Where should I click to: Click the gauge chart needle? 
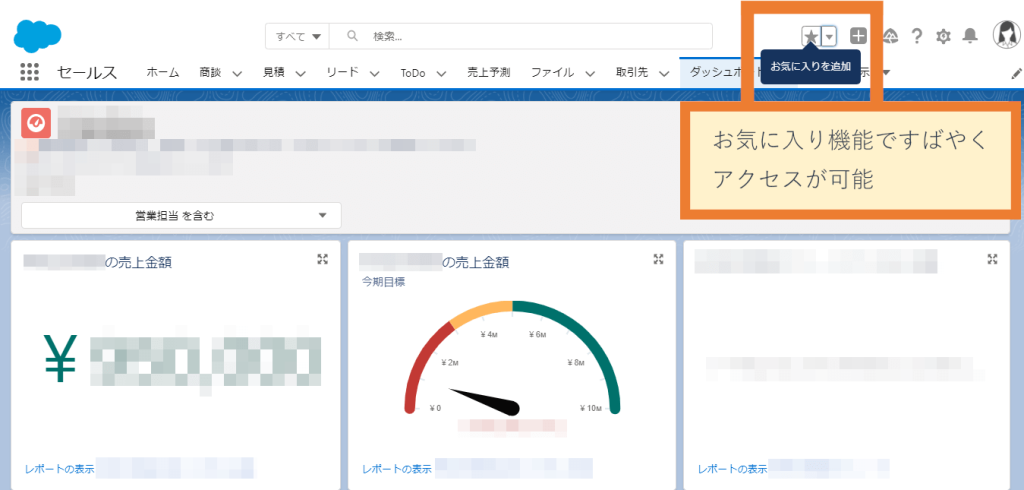coord(485,400)
